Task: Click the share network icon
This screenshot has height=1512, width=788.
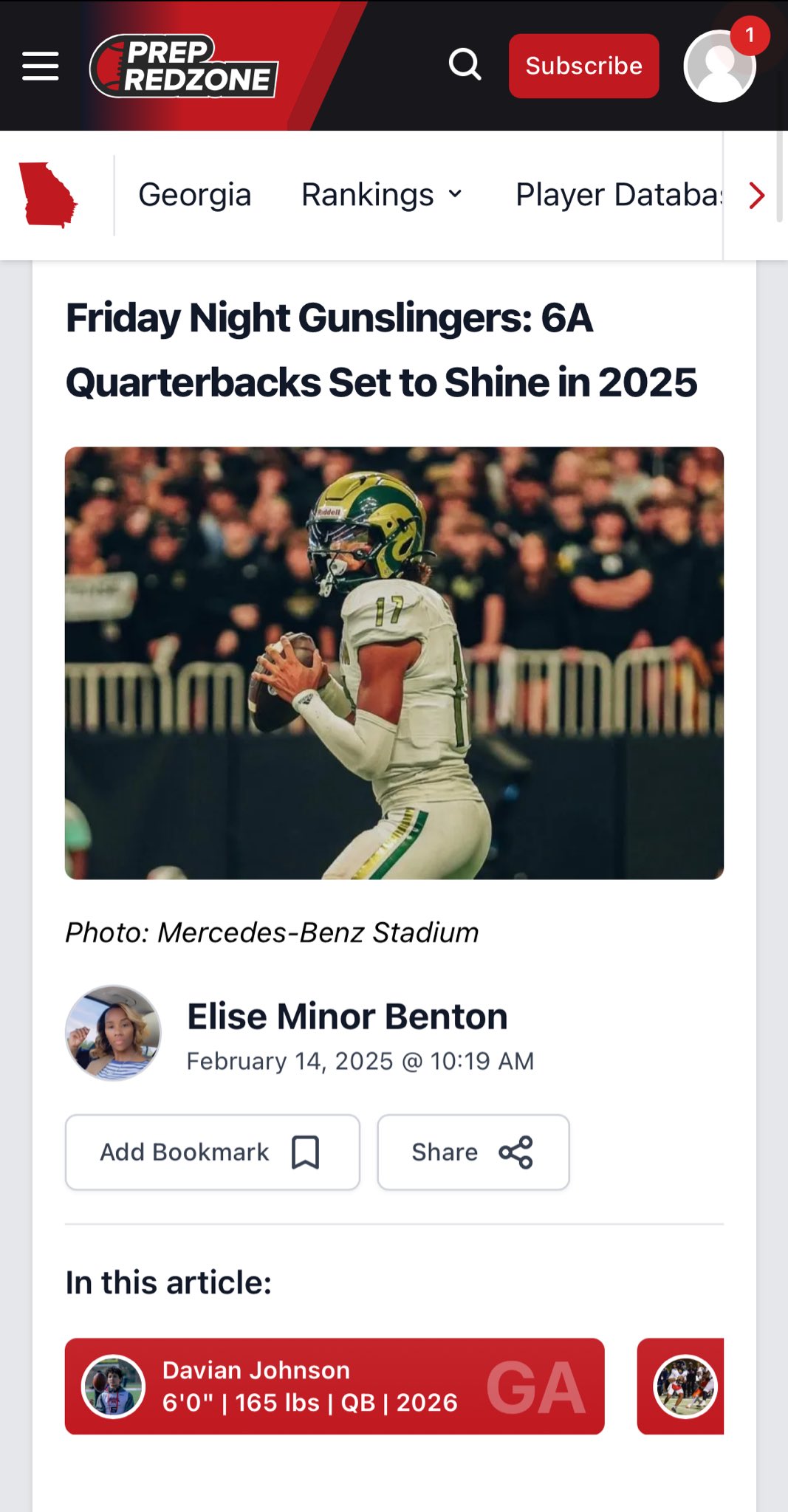Action: coord(515,1152)
